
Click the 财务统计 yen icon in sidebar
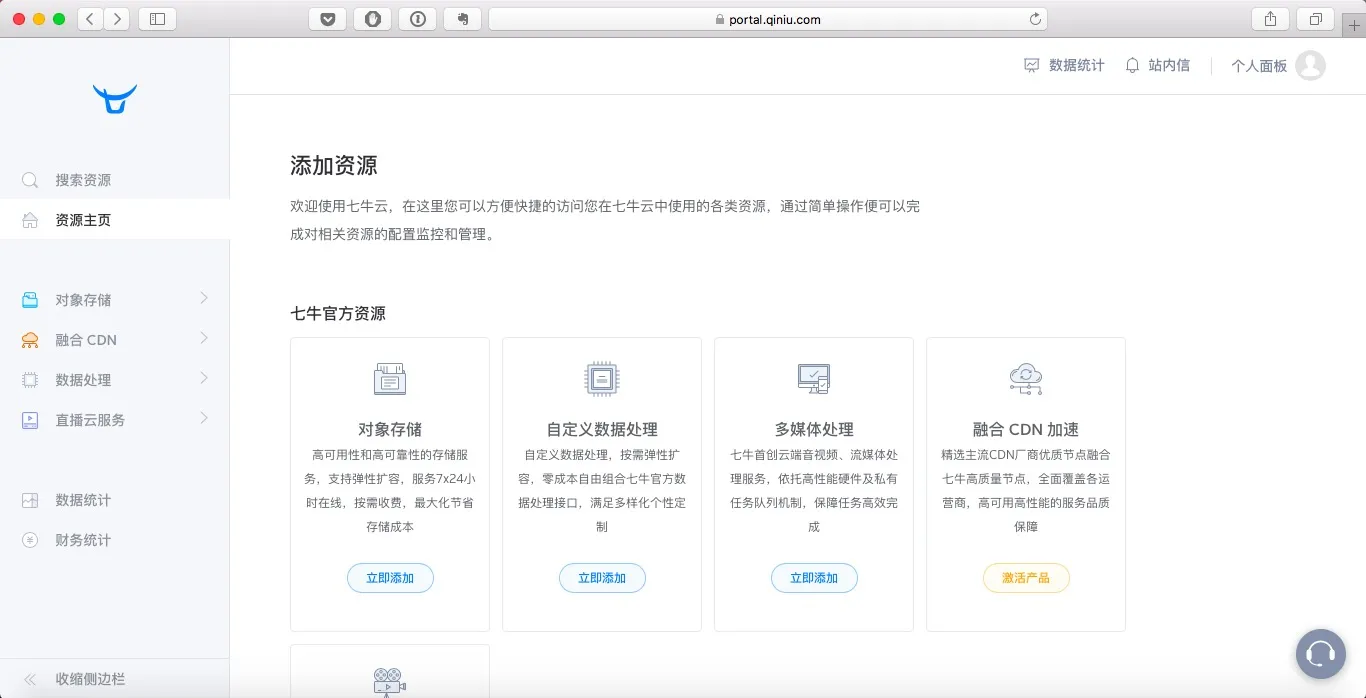click(x=30, y=540)
